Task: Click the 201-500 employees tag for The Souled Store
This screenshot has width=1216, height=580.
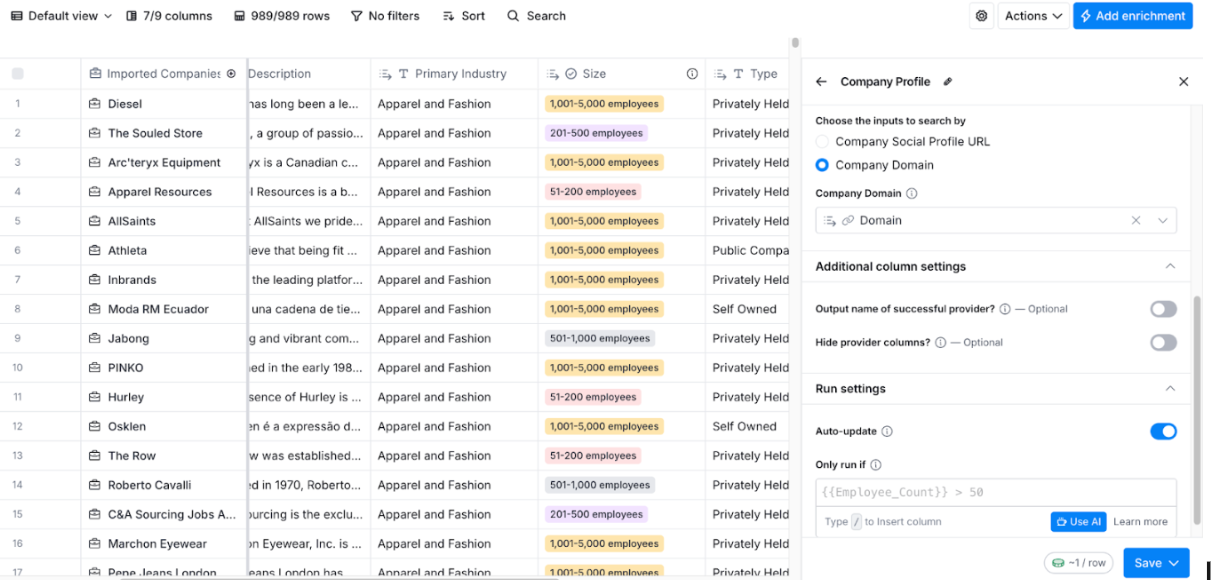Action: point(596,133)
